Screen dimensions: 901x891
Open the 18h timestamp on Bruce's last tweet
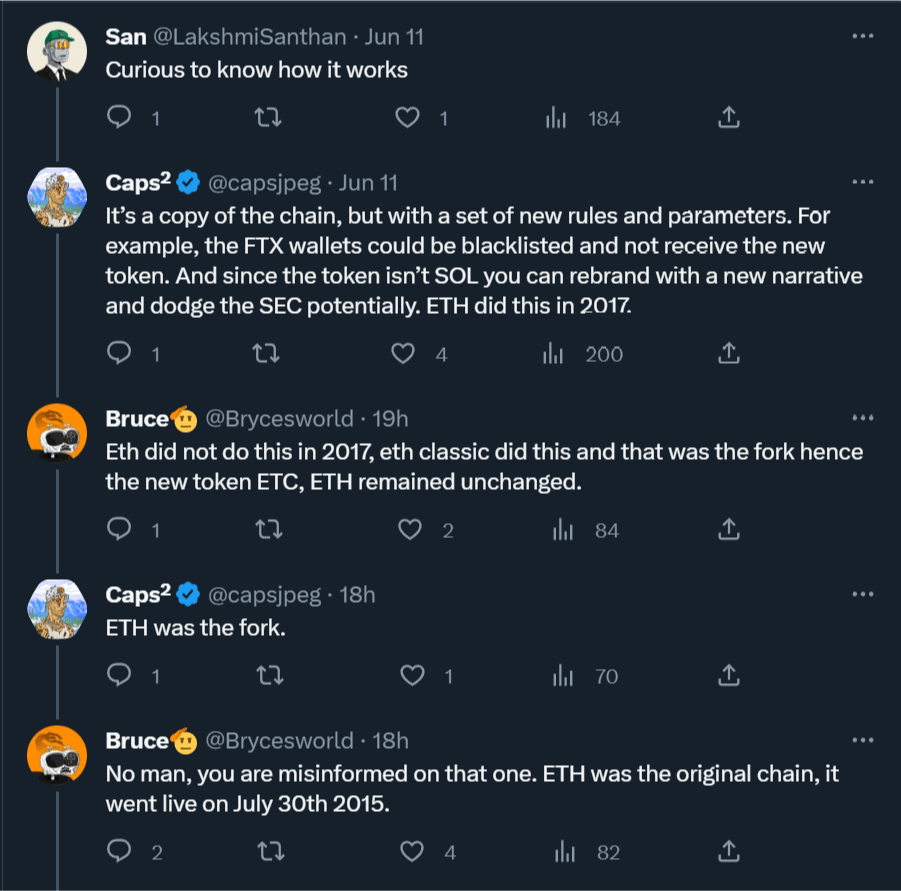(x=390, y=741)
